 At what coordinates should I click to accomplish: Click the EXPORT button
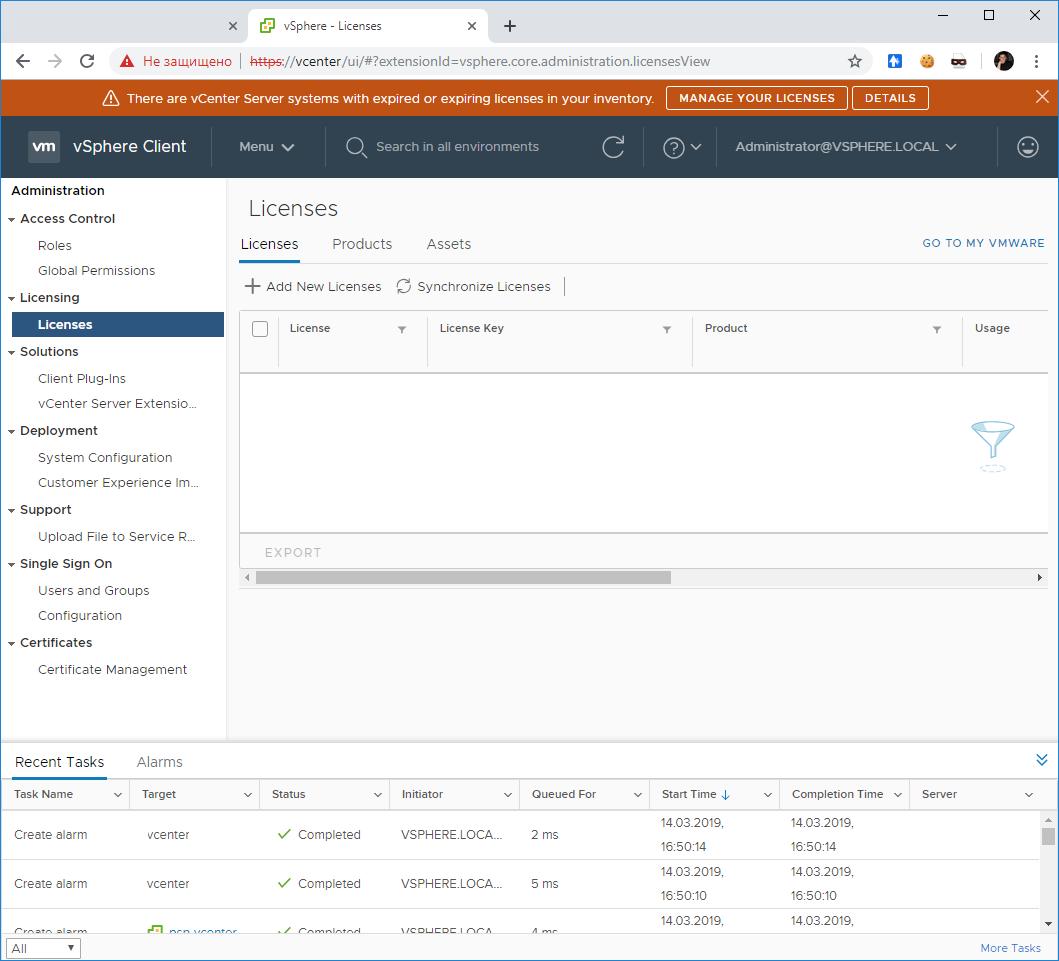click(x=293, y=552)
